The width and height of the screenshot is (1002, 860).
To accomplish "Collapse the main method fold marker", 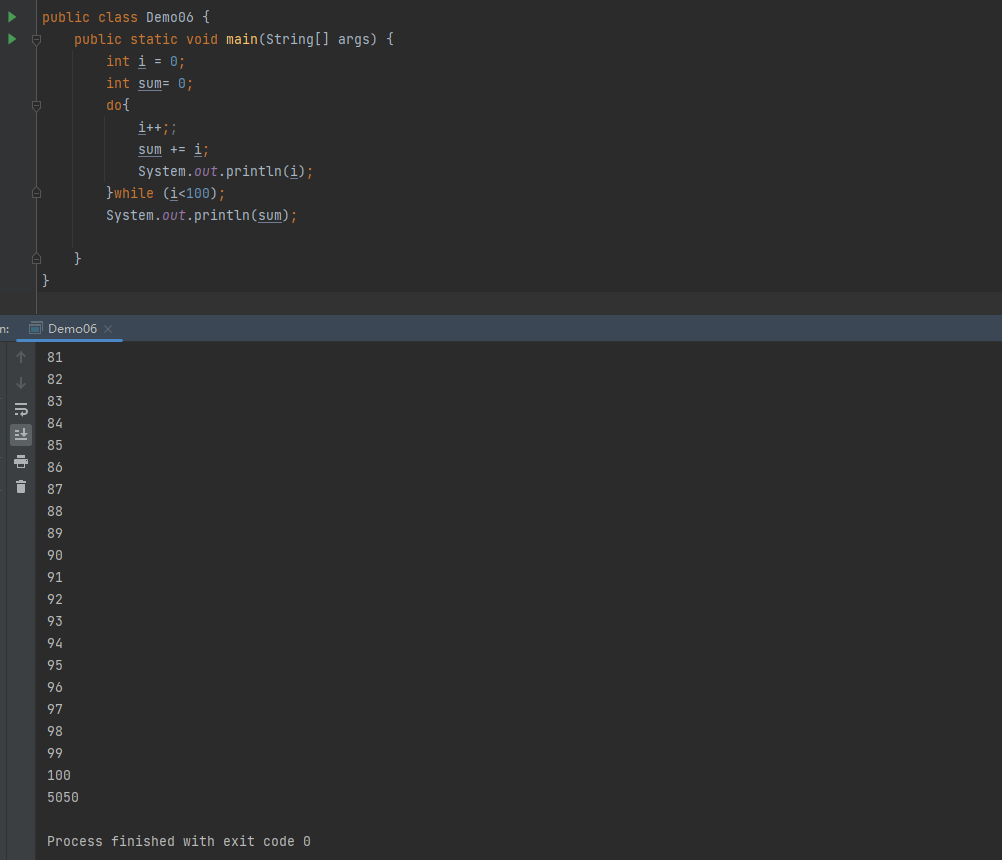I will (36, 40).
